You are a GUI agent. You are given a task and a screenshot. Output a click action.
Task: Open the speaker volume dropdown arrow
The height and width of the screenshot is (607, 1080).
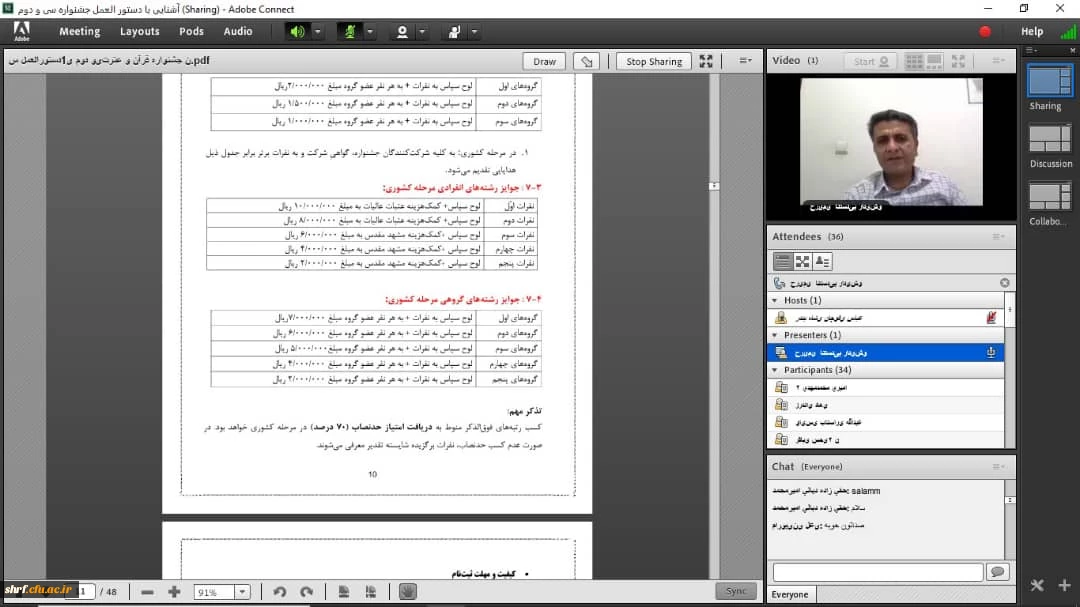318,31
